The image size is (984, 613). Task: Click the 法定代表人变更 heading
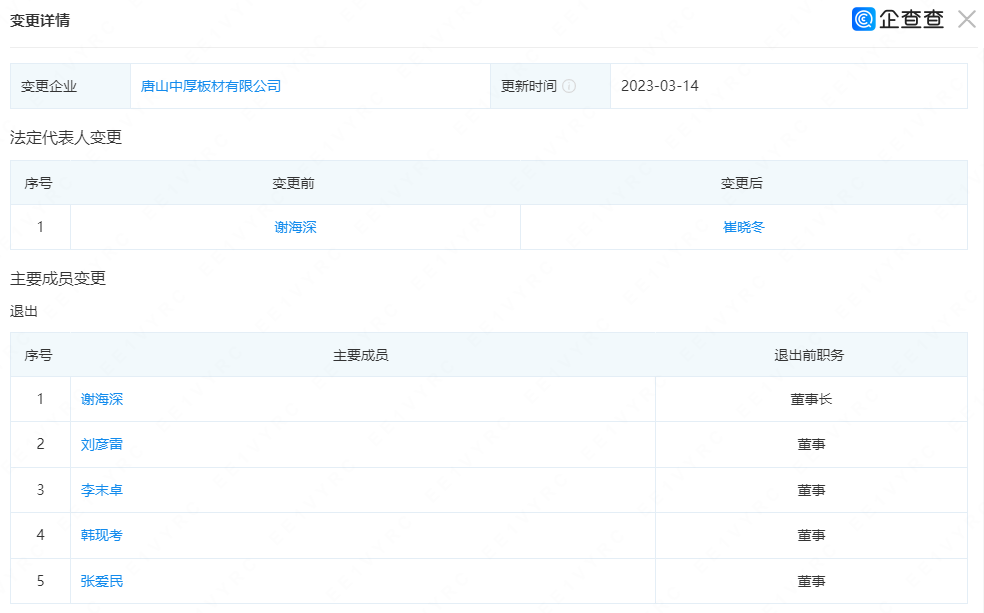66,137
